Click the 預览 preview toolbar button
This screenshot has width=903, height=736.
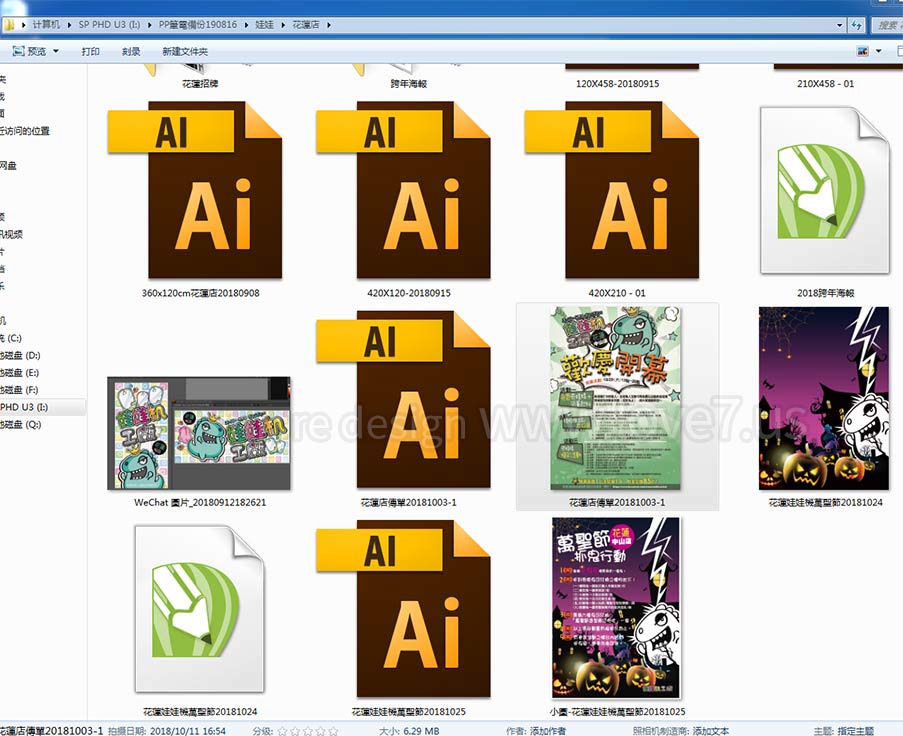(x=30, y=51)
